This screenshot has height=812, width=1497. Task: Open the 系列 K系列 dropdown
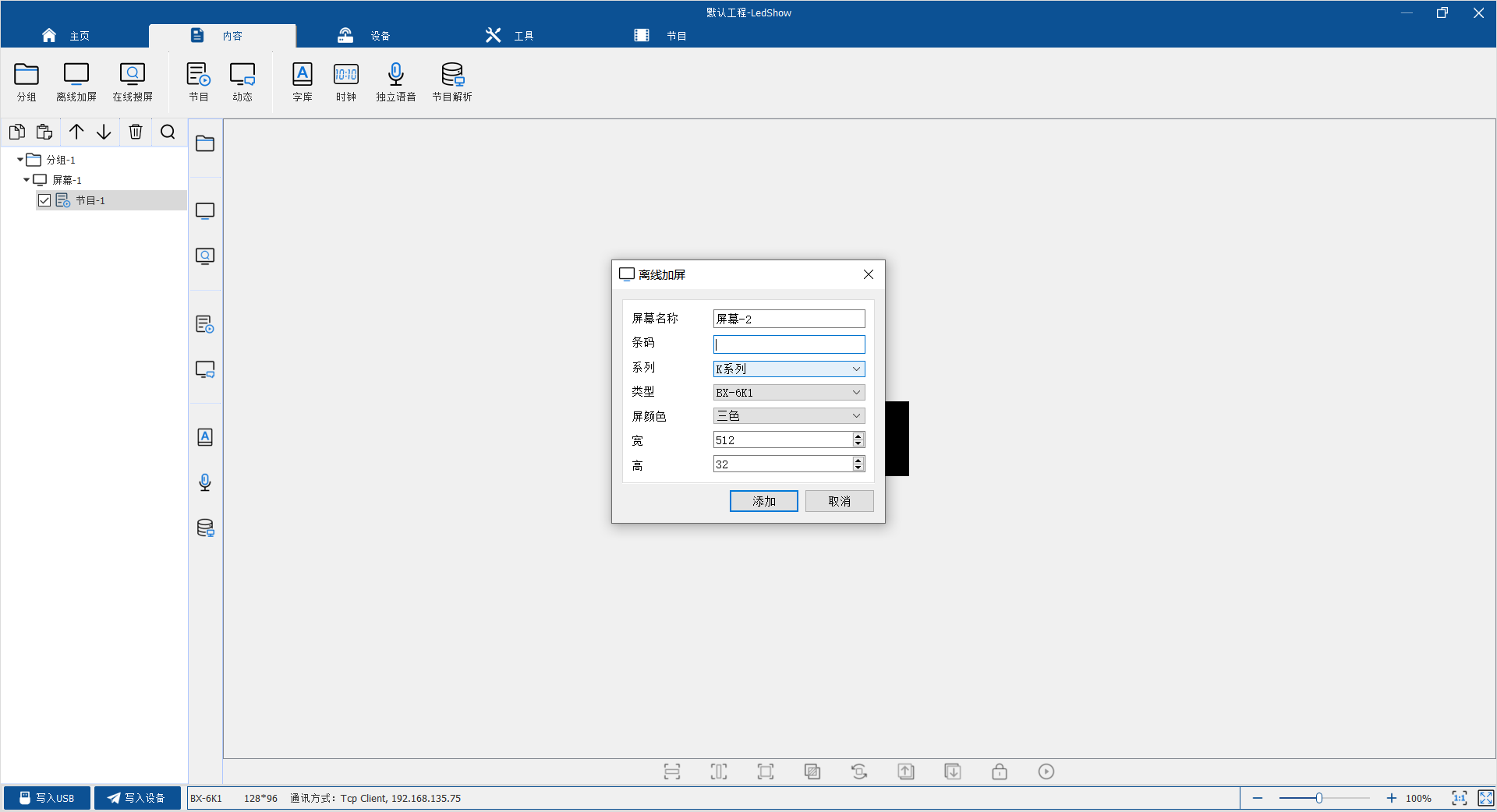[789, 369]
